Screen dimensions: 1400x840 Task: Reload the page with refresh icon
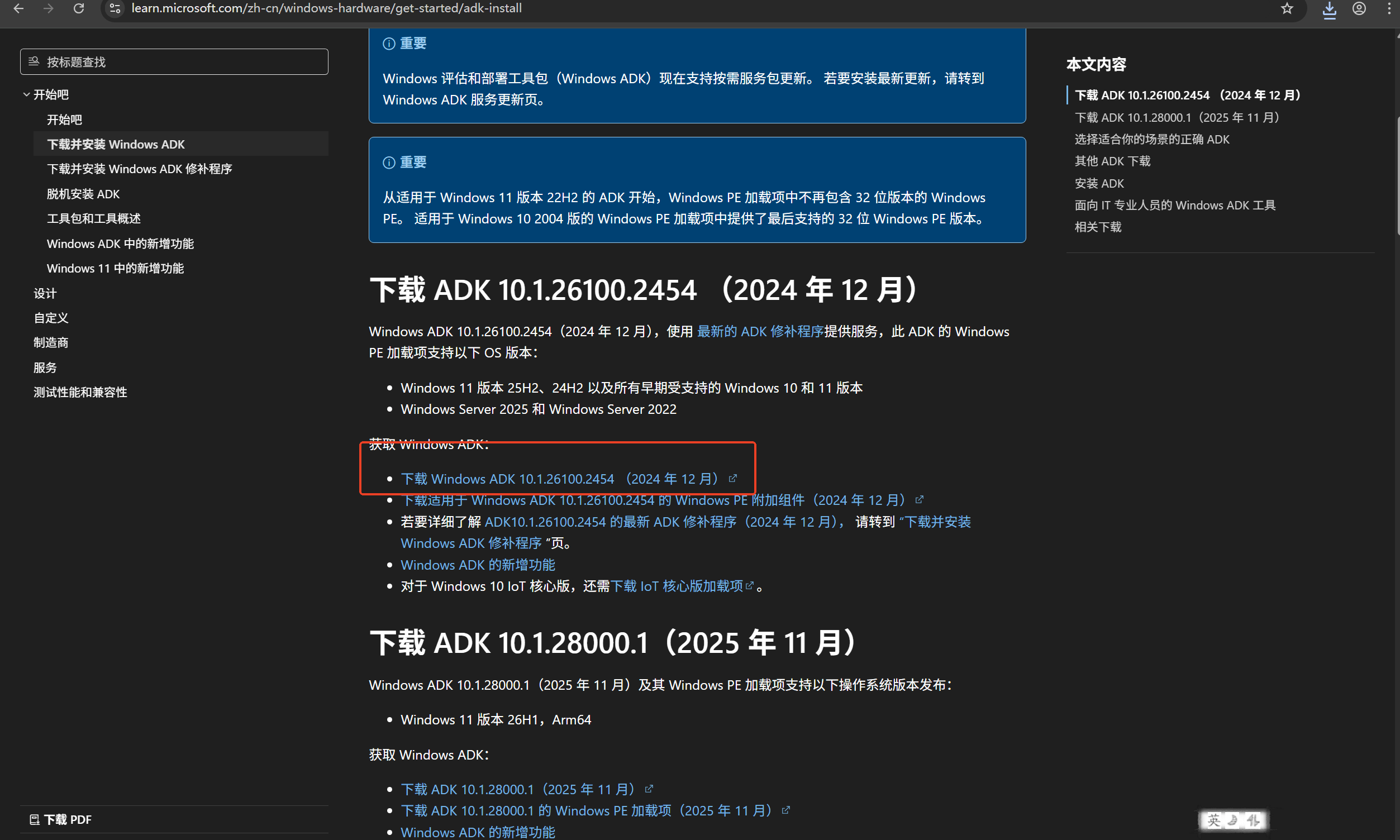coord(79,8)
